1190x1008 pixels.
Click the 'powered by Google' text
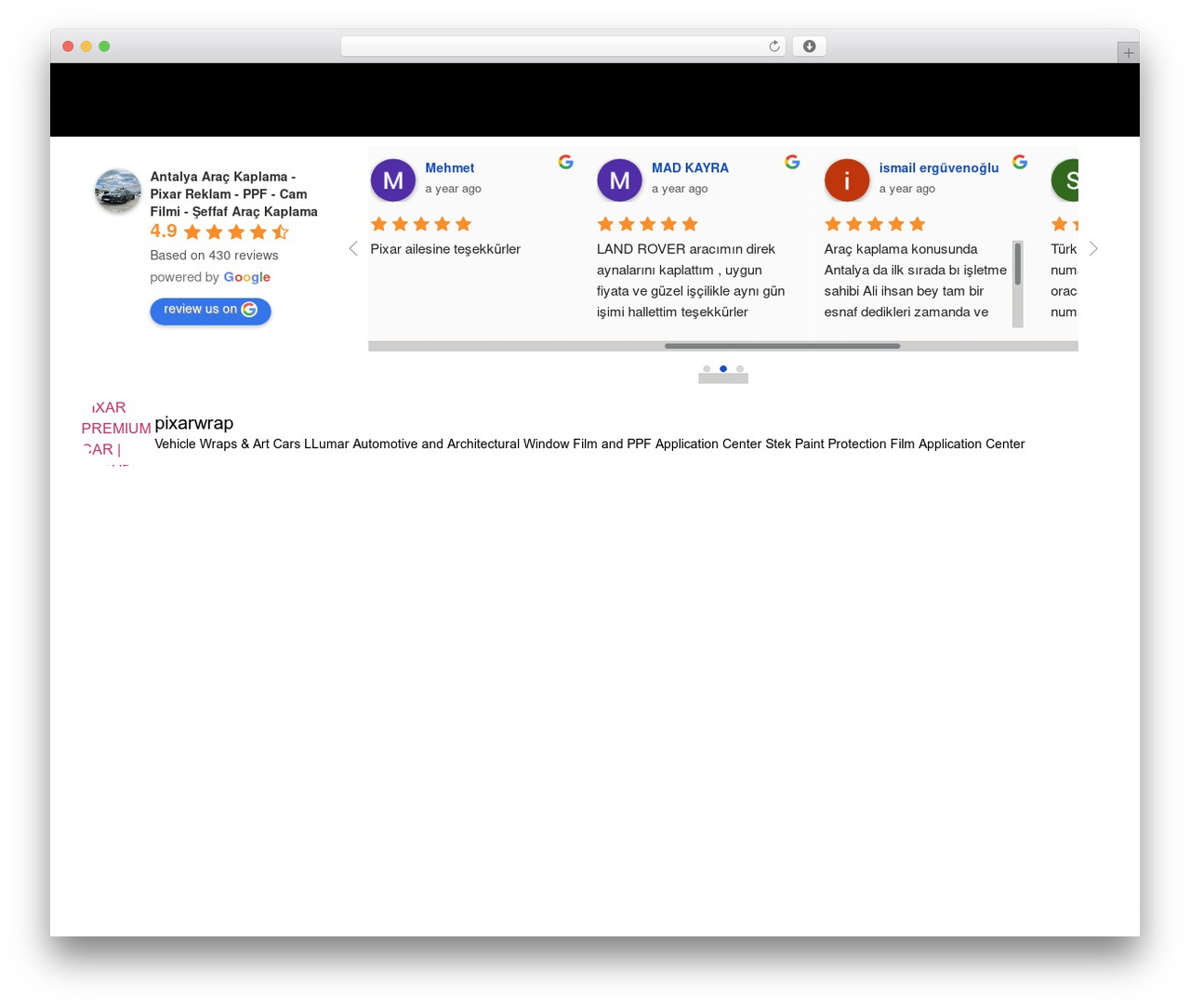tap(210, 277)
